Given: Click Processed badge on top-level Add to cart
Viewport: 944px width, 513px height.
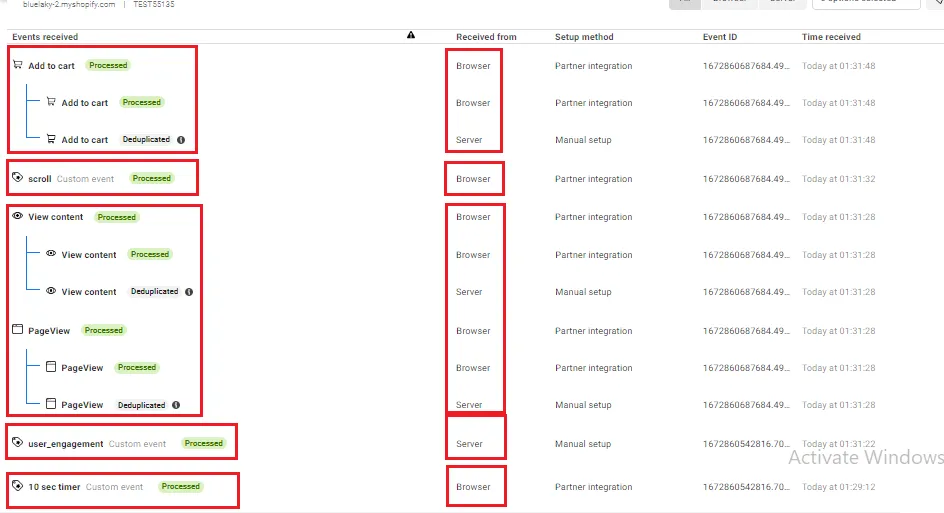Looking at the screenshot, I should (108, 65).
